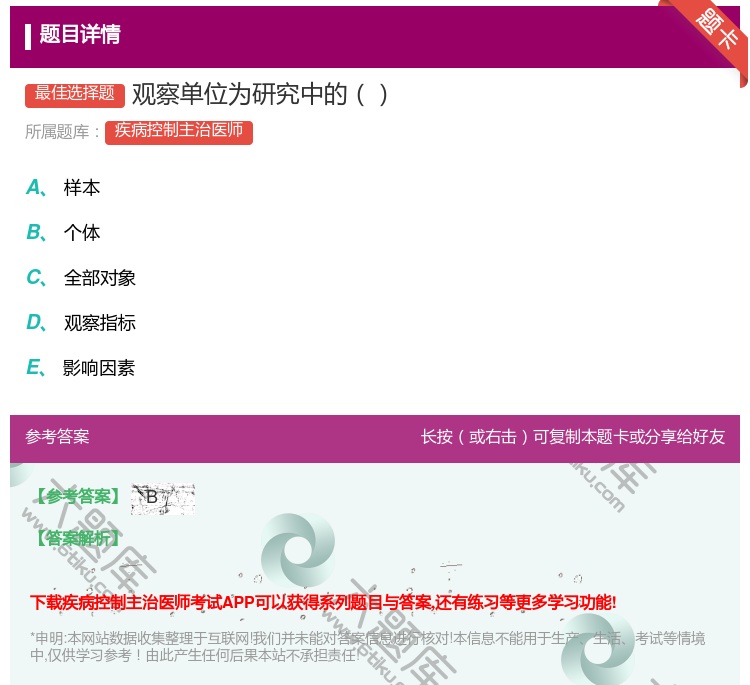Click the 最佳选择题 question type badge
This screenshot has height=685, width=750.
coord(75,95)
